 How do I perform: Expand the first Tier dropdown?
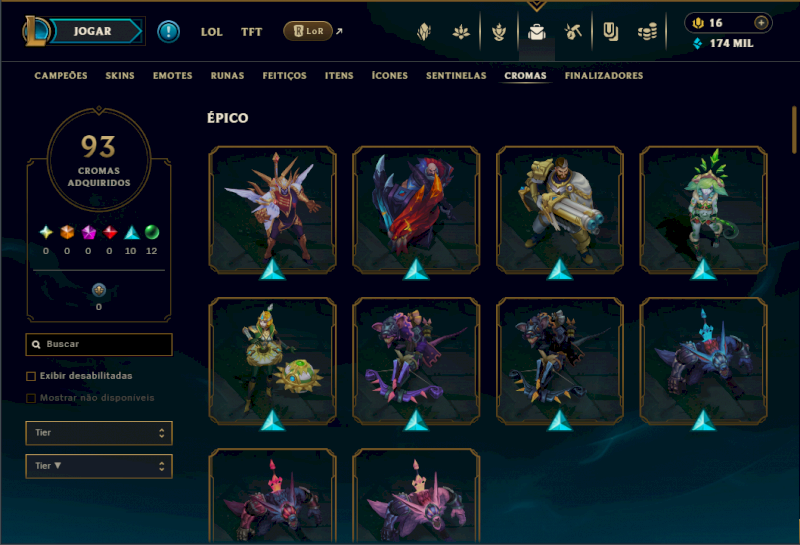tap(99, 433)
